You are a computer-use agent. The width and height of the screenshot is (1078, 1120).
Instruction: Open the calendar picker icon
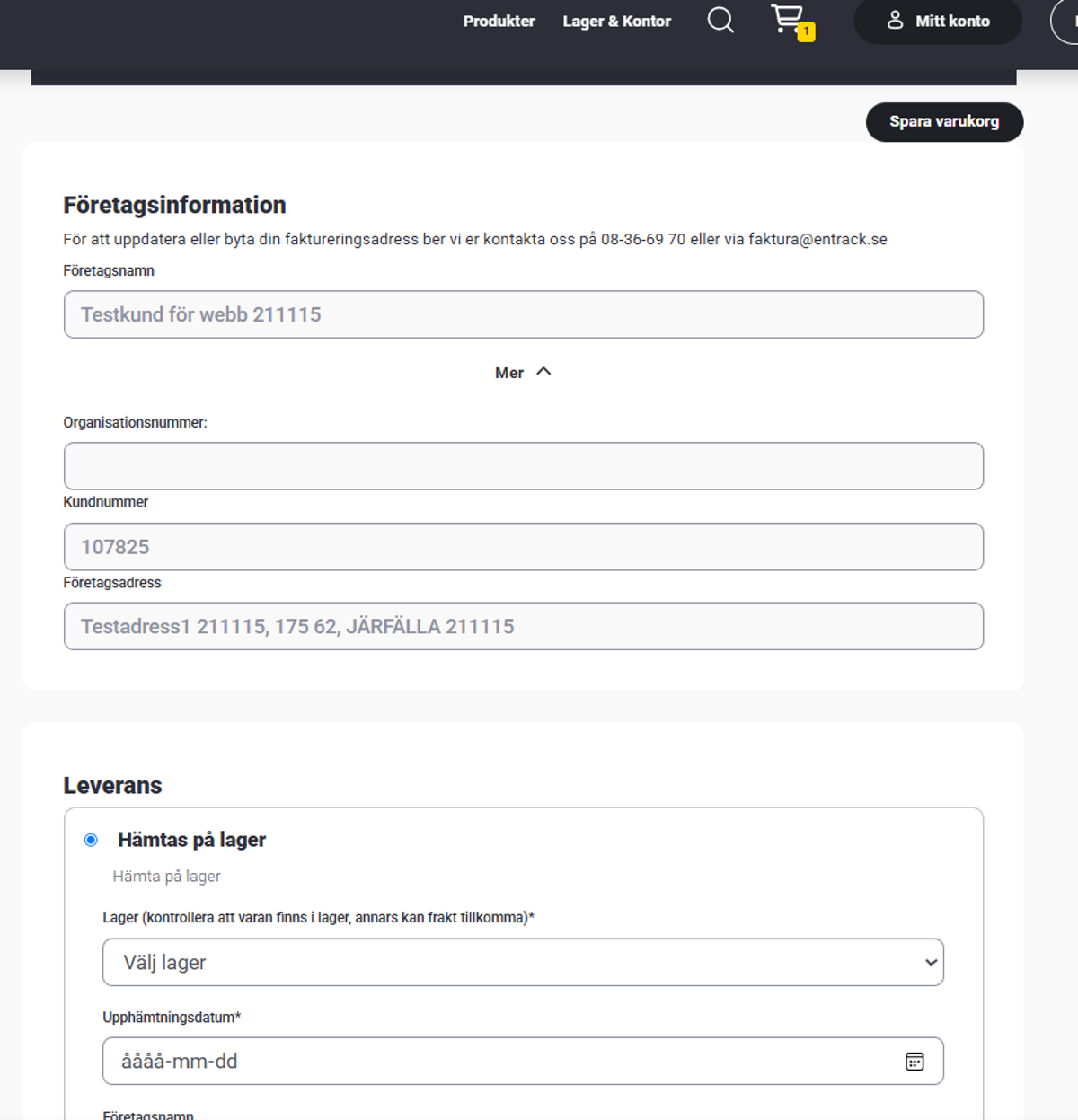click(x=915, y=1062)
